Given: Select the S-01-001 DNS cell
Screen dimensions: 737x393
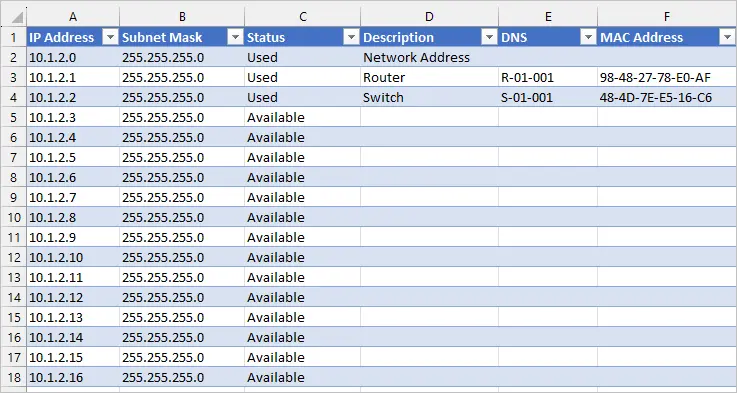Looking at the screenshot, I should pyautogui.click(x=548, y=97).
